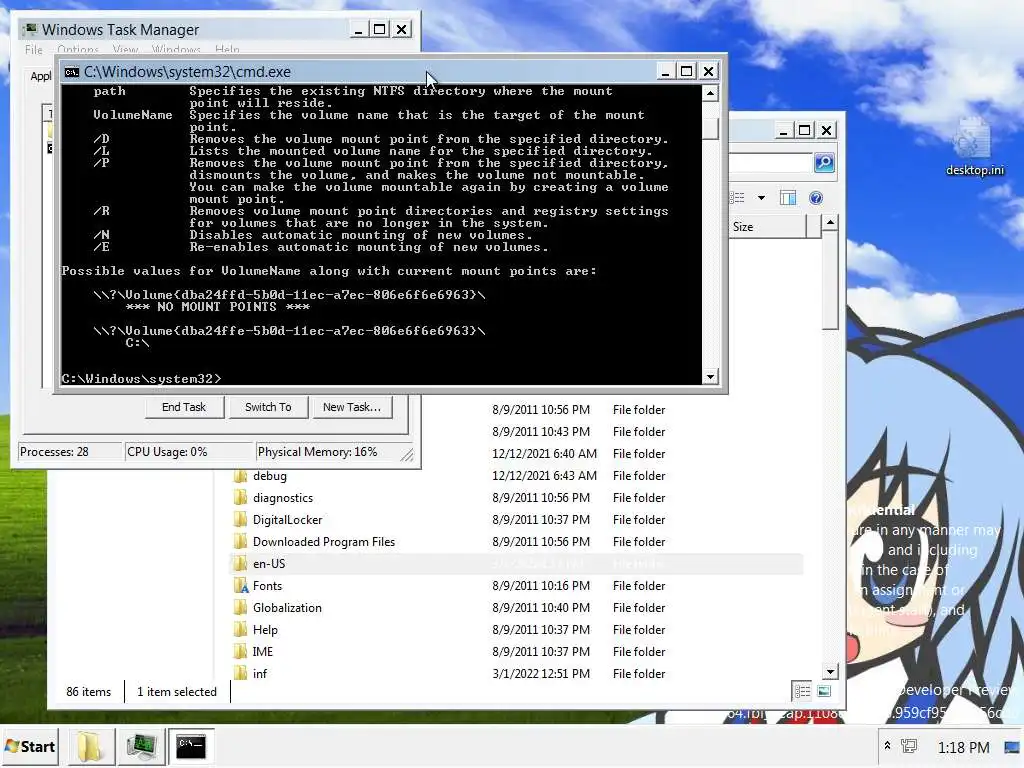Open the Options menu in Task Manager

[78, 50]
